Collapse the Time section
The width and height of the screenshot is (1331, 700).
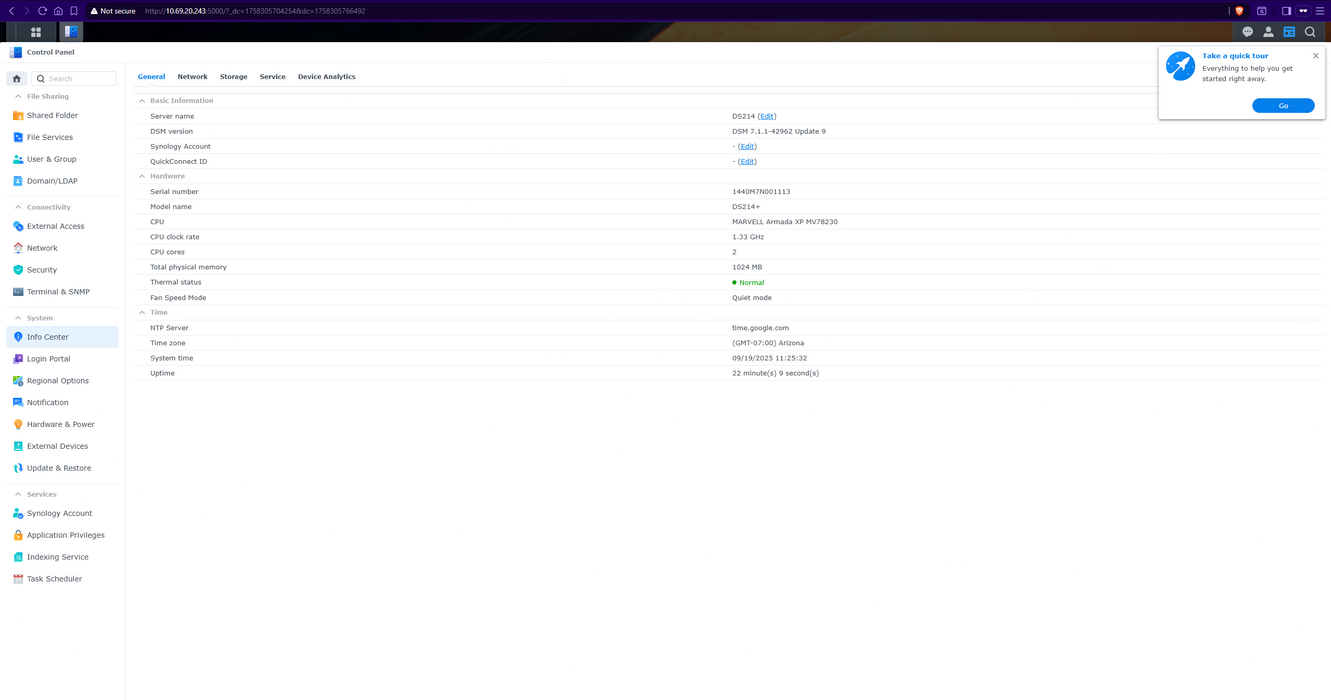tap(142, 313)
